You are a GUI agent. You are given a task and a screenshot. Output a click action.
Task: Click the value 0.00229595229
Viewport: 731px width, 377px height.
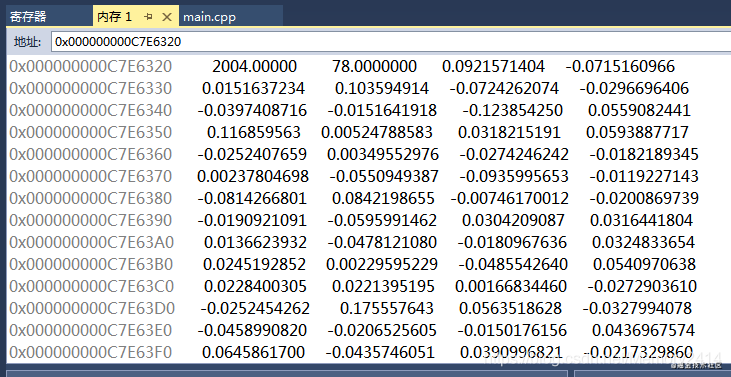click(382, 264)
